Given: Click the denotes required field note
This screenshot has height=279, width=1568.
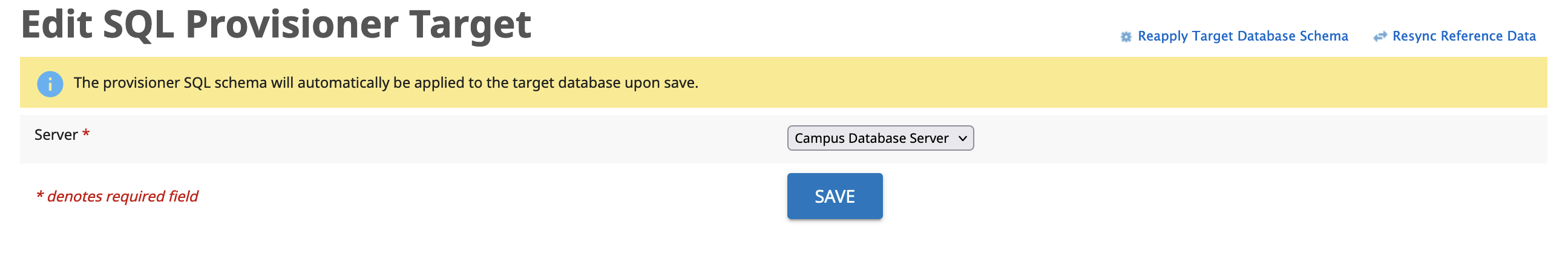Looking at the screenshot, I should [x=117, y=196].
